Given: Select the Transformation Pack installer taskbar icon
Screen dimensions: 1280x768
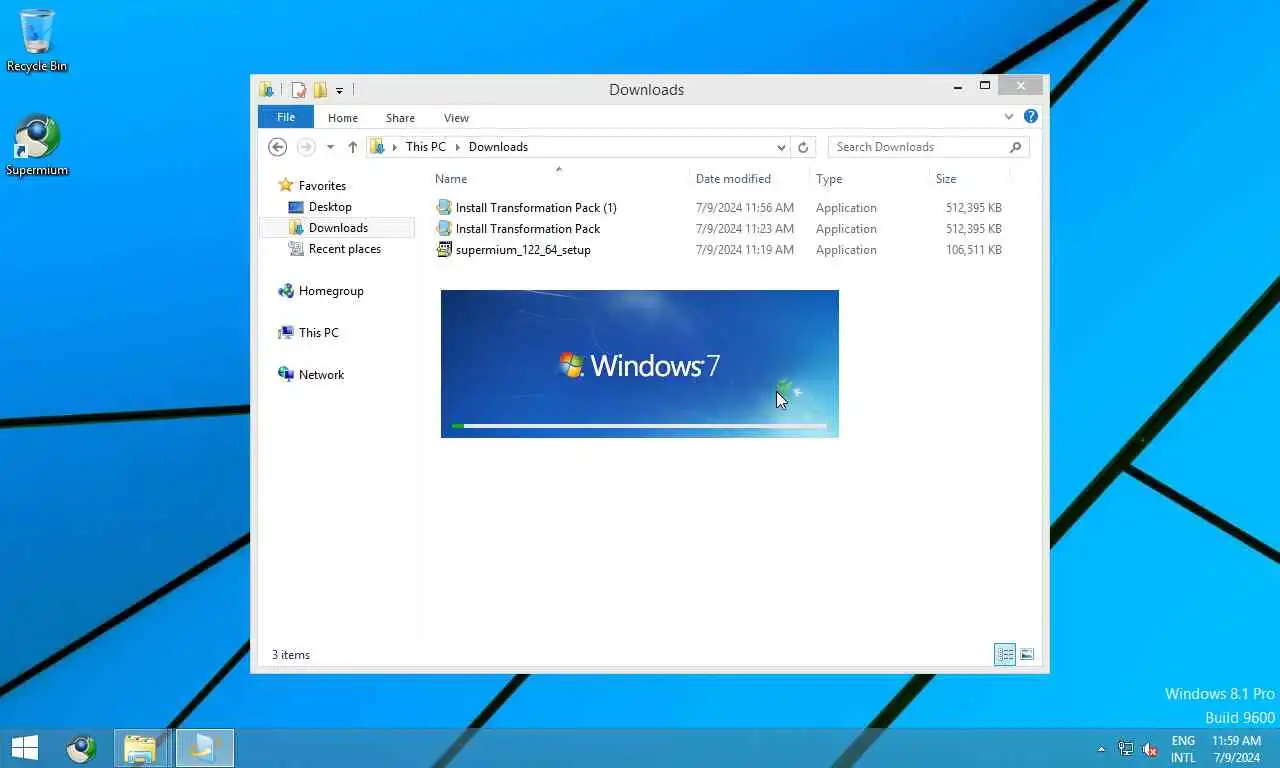Looking at the screenshot, I should coord(205,747).
